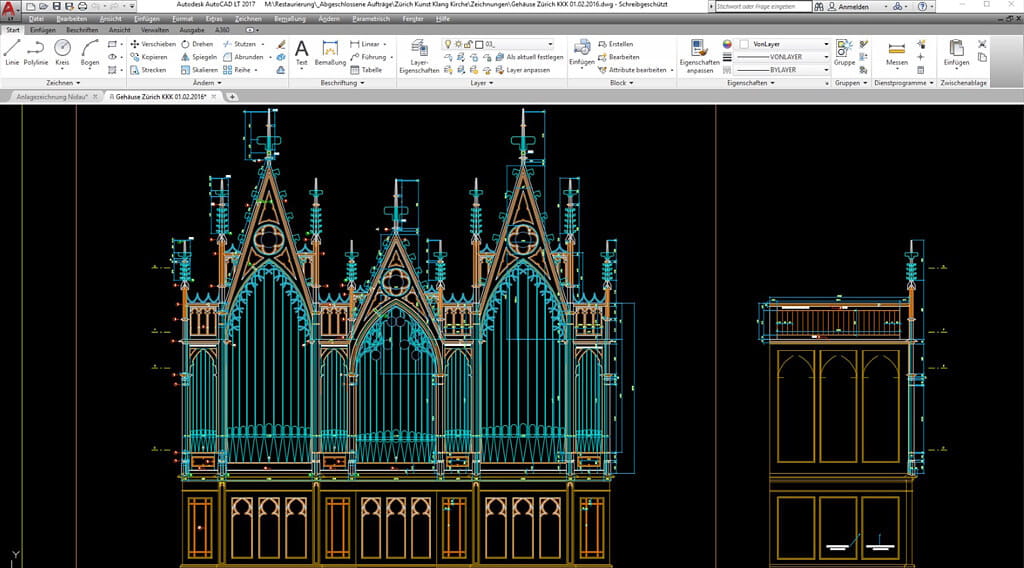Toggle the layer freeze sun icon
This screenshot has width=1024, height=568.
point(457,44)
